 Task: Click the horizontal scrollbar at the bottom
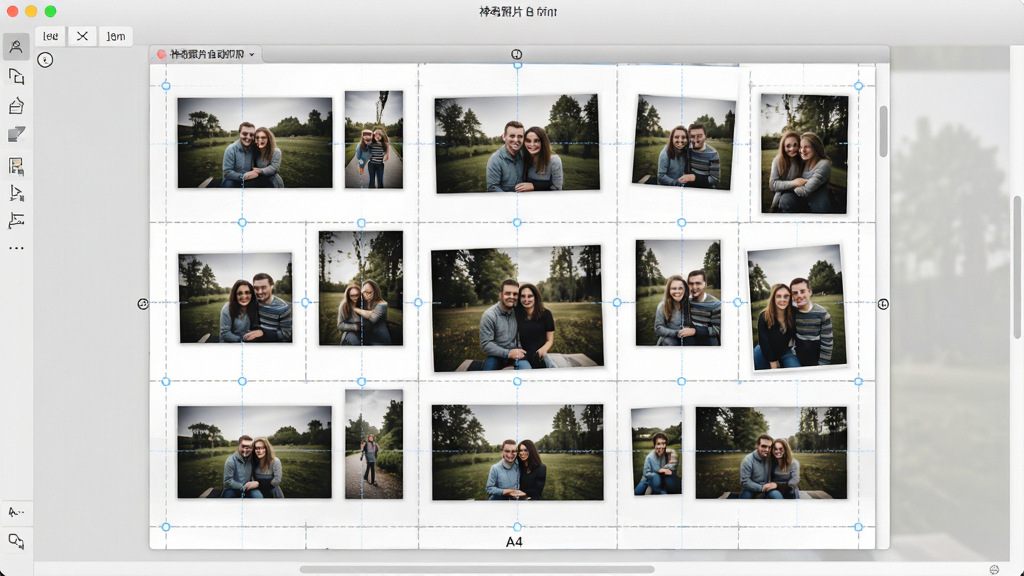tap(477, 569)
